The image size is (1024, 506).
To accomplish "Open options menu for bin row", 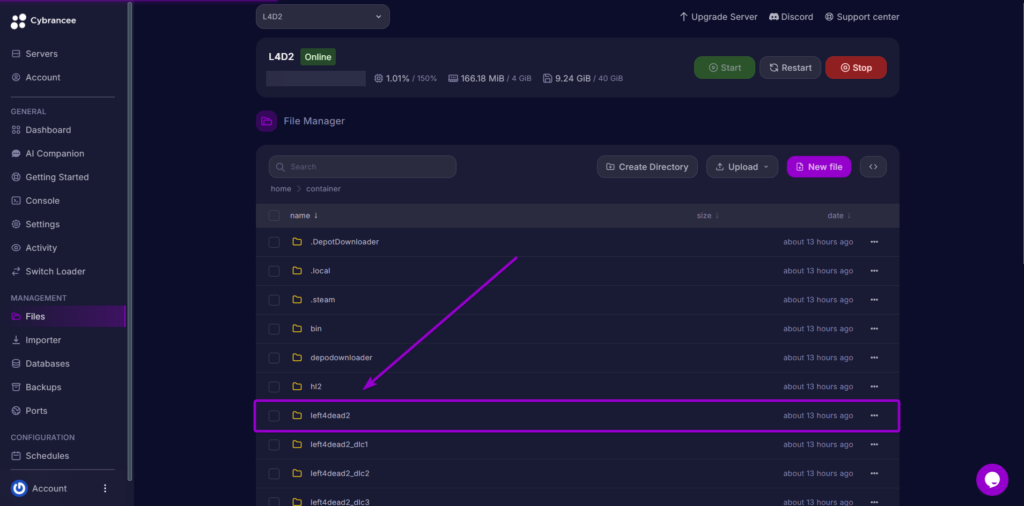I will point(874,328).
